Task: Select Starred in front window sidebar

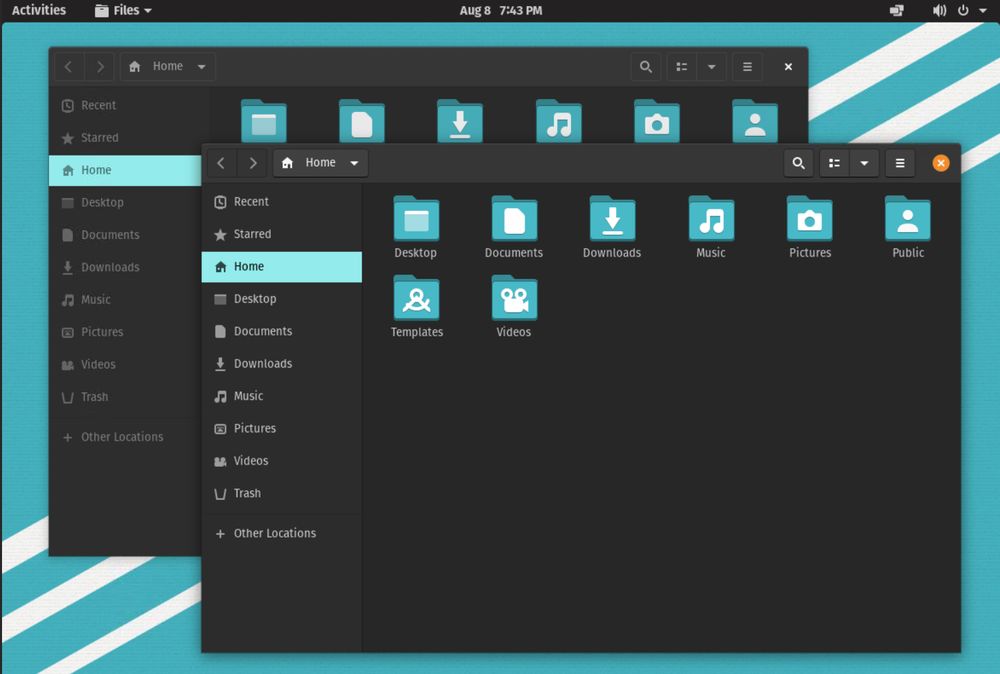Action: (282, 234)
